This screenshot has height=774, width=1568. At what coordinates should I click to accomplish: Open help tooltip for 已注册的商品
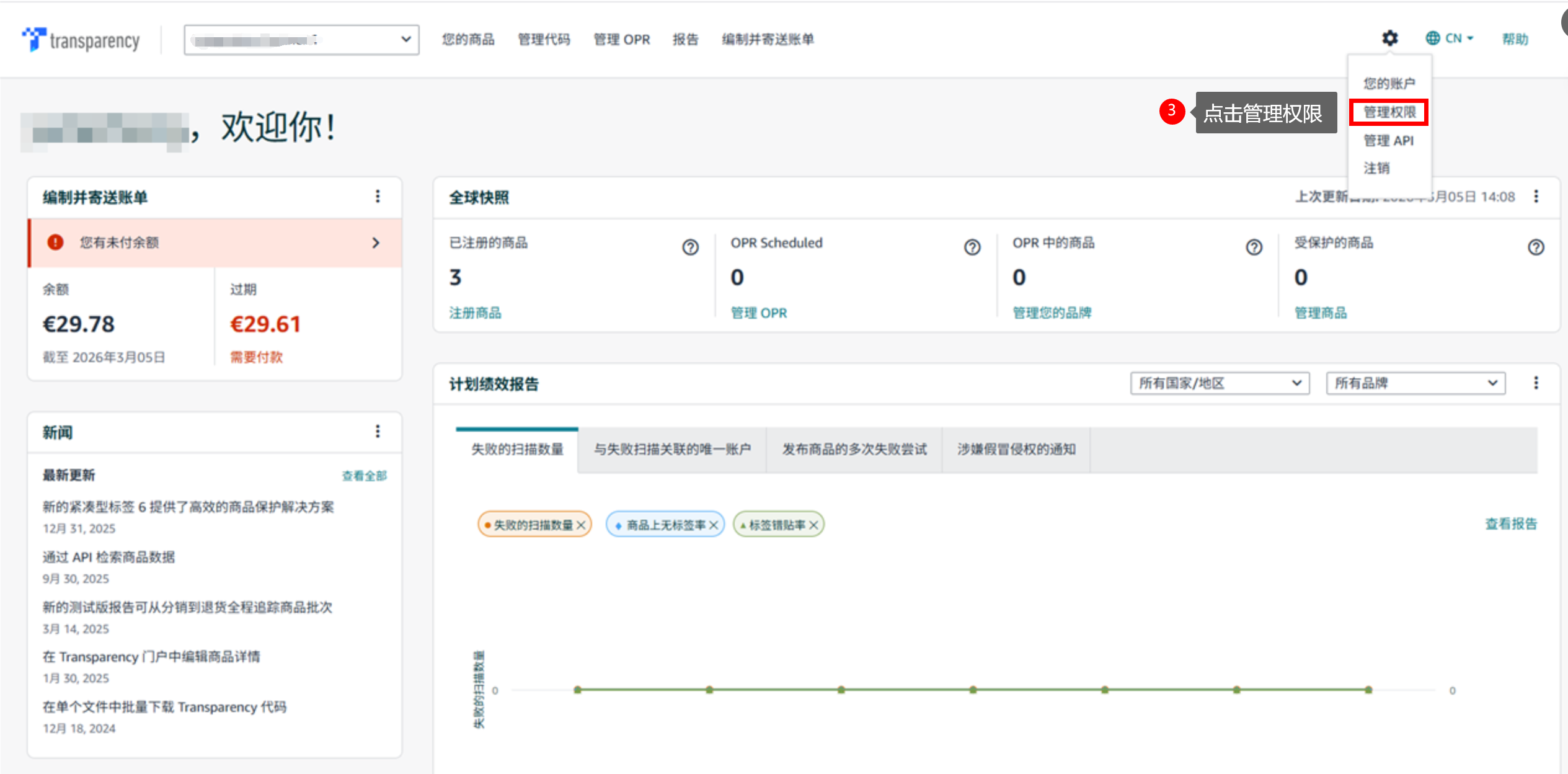690,247
